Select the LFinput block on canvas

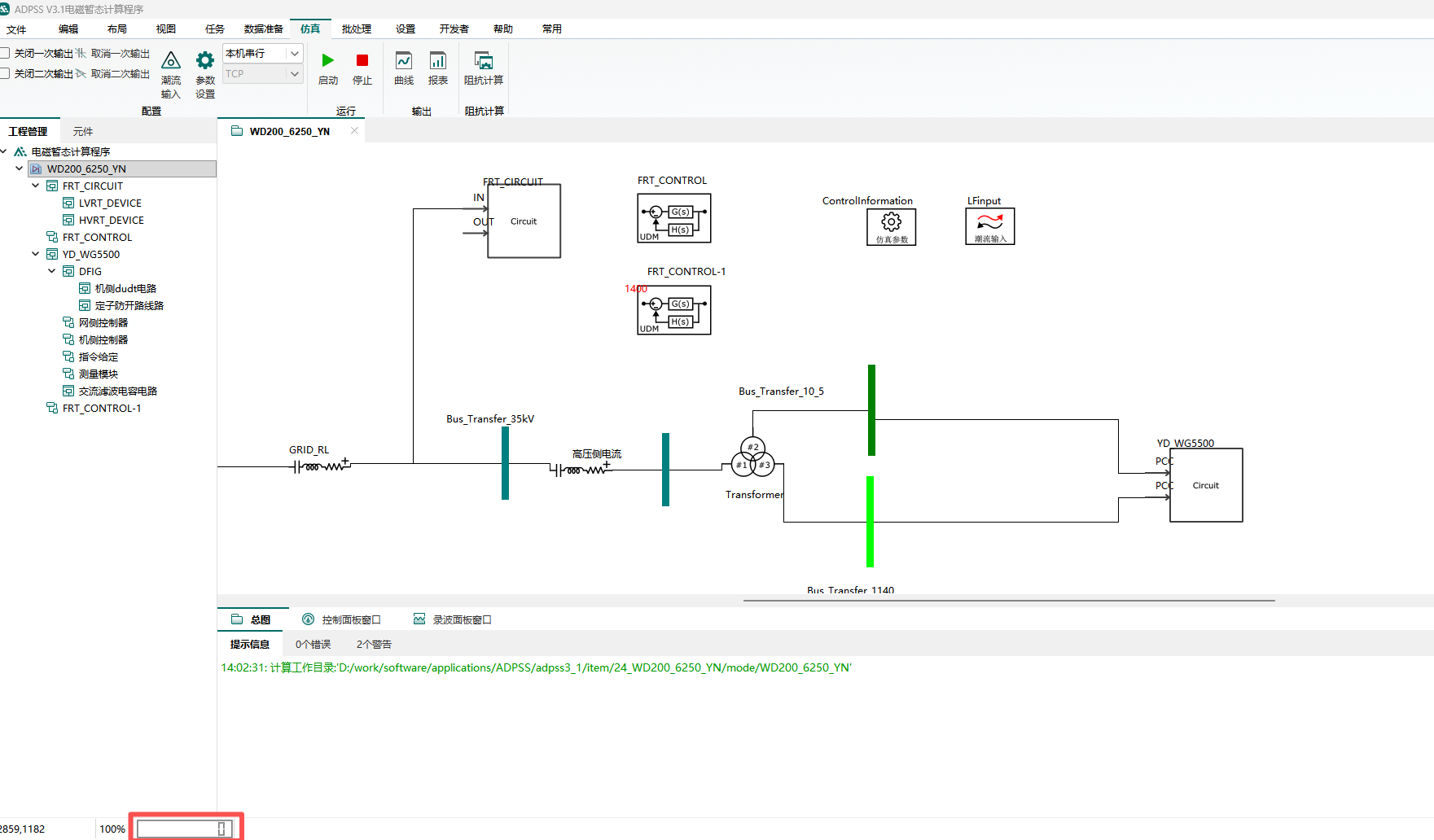pos(990,225)
